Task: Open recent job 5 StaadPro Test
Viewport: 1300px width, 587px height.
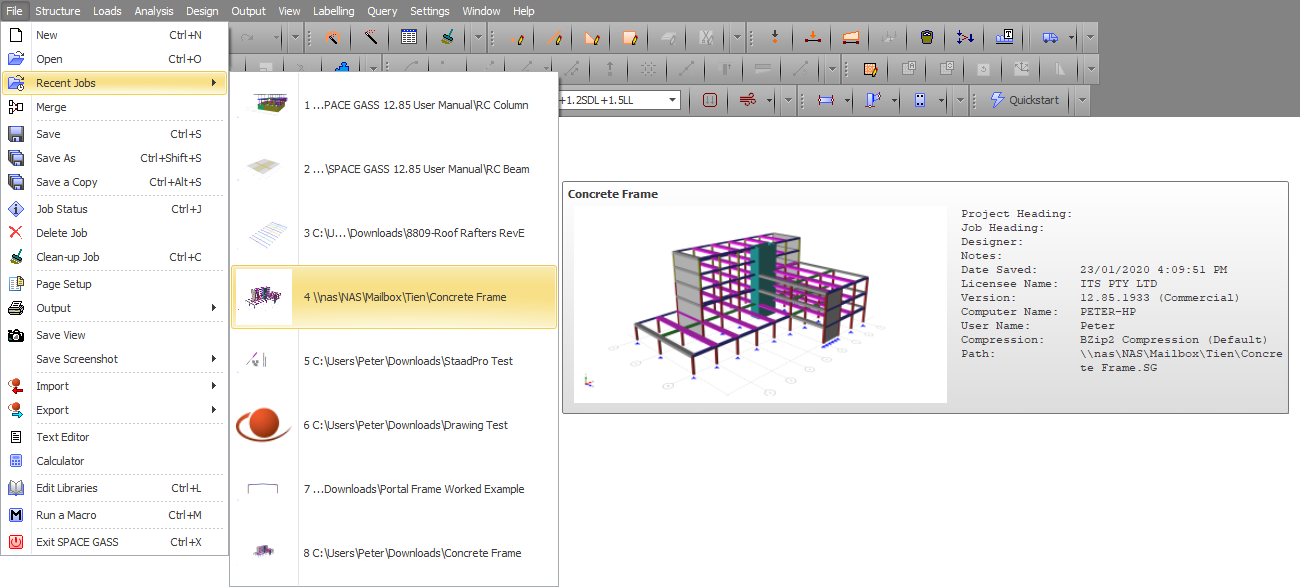Action: pyautogui.click(x=394, y=361)
